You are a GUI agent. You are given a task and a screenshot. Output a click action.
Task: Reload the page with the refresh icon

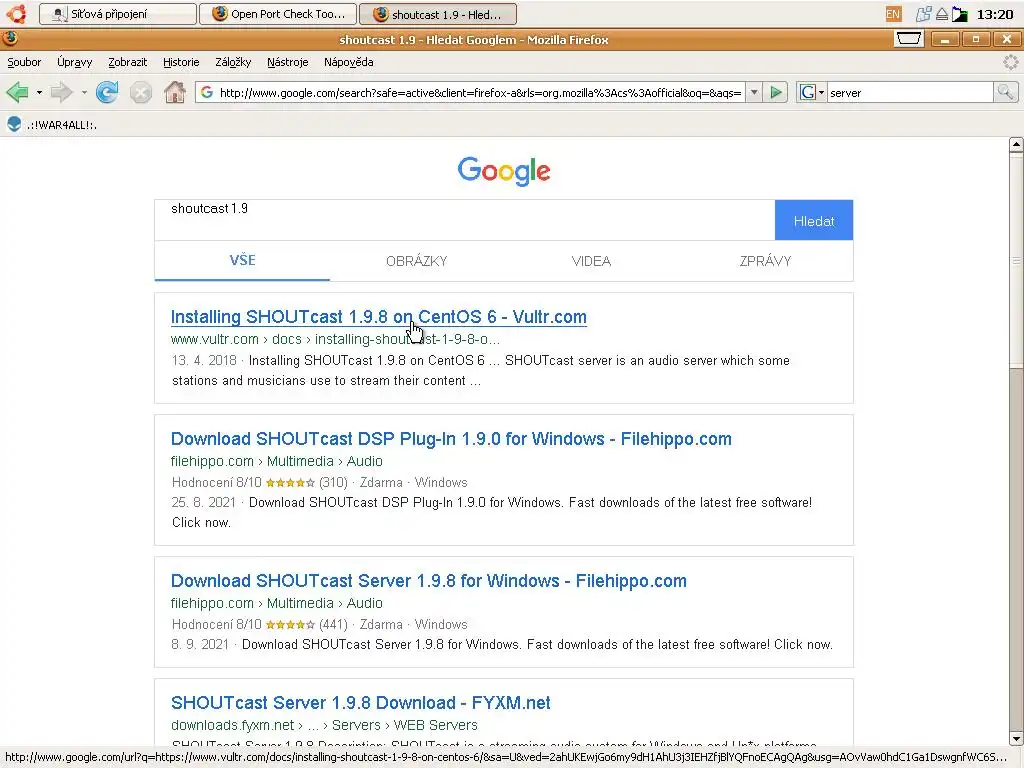[x=107, y=93]
